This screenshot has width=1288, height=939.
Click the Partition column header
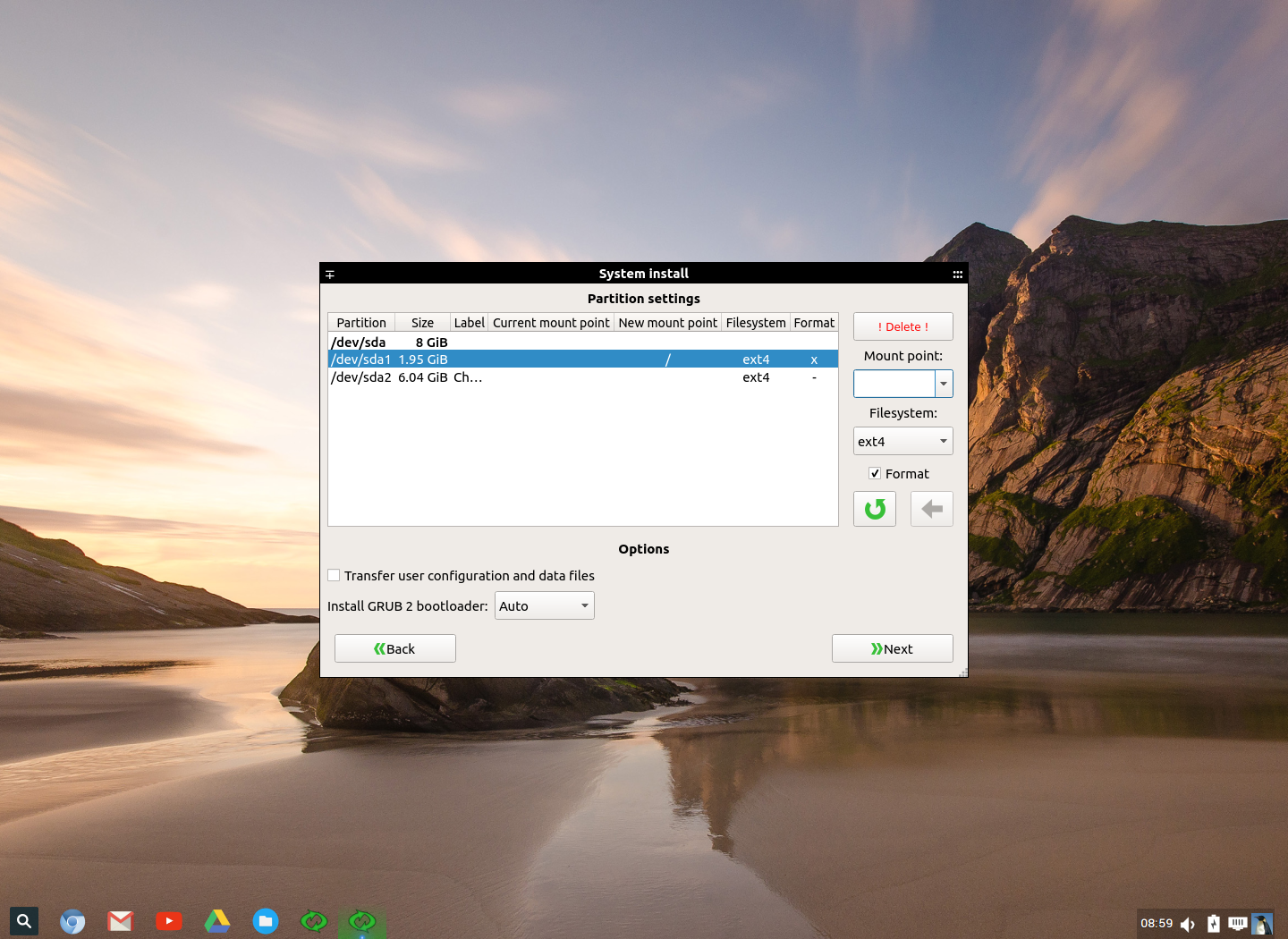[x=361, y=323]
